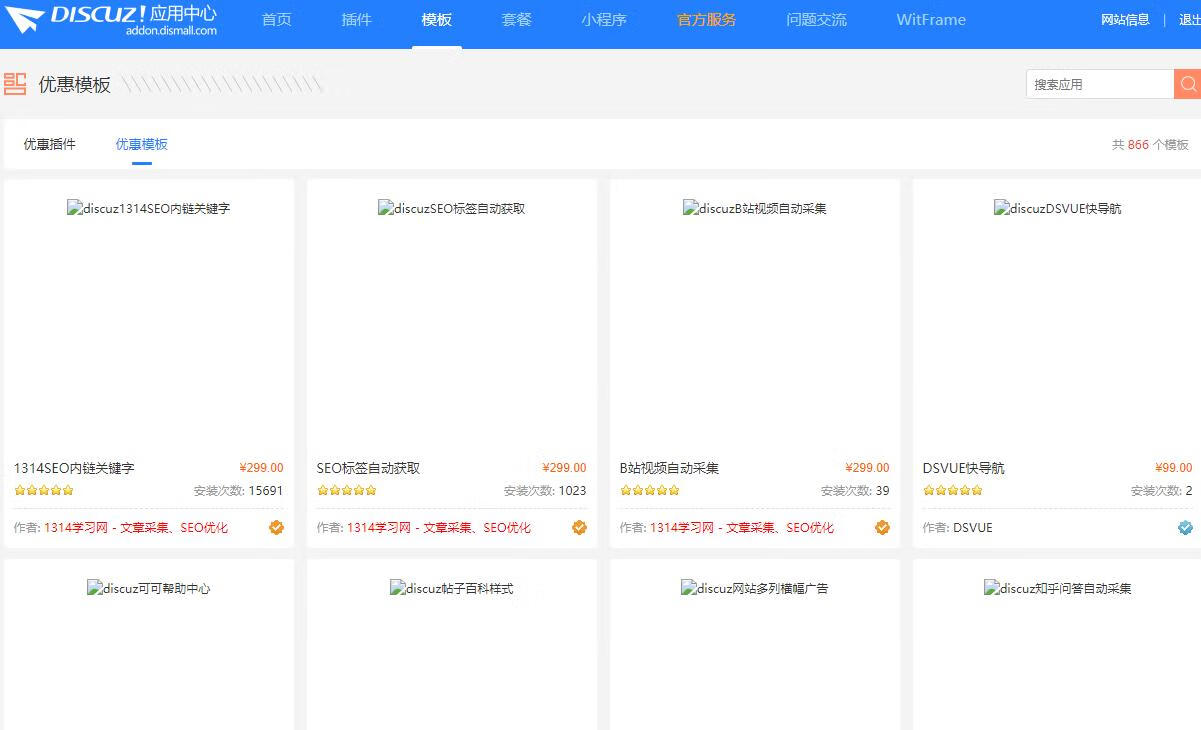Switch to the 优惠插件 tab
The height and width of the screenshot is (730, 1201).
50,144
